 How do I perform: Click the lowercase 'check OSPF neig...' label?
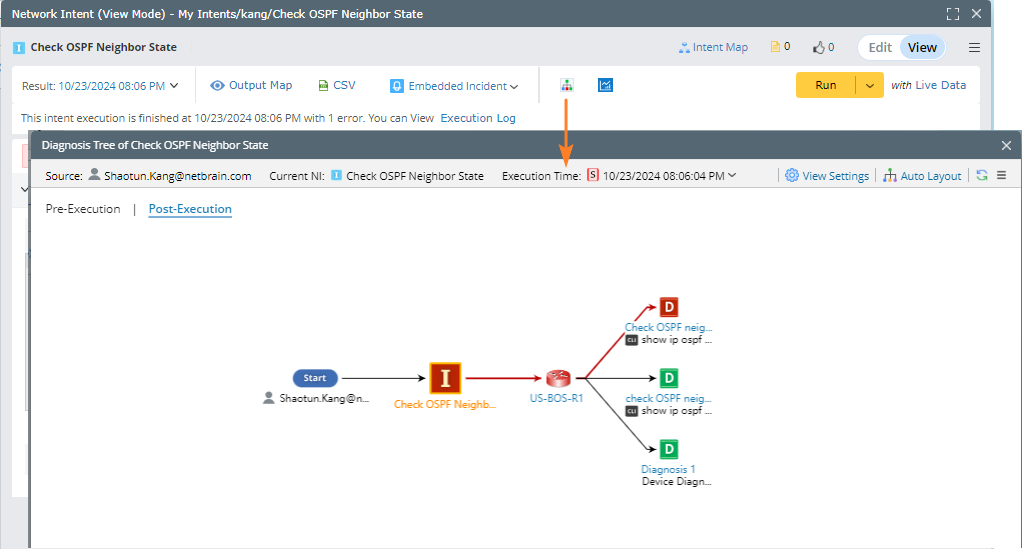coord(668,398)
